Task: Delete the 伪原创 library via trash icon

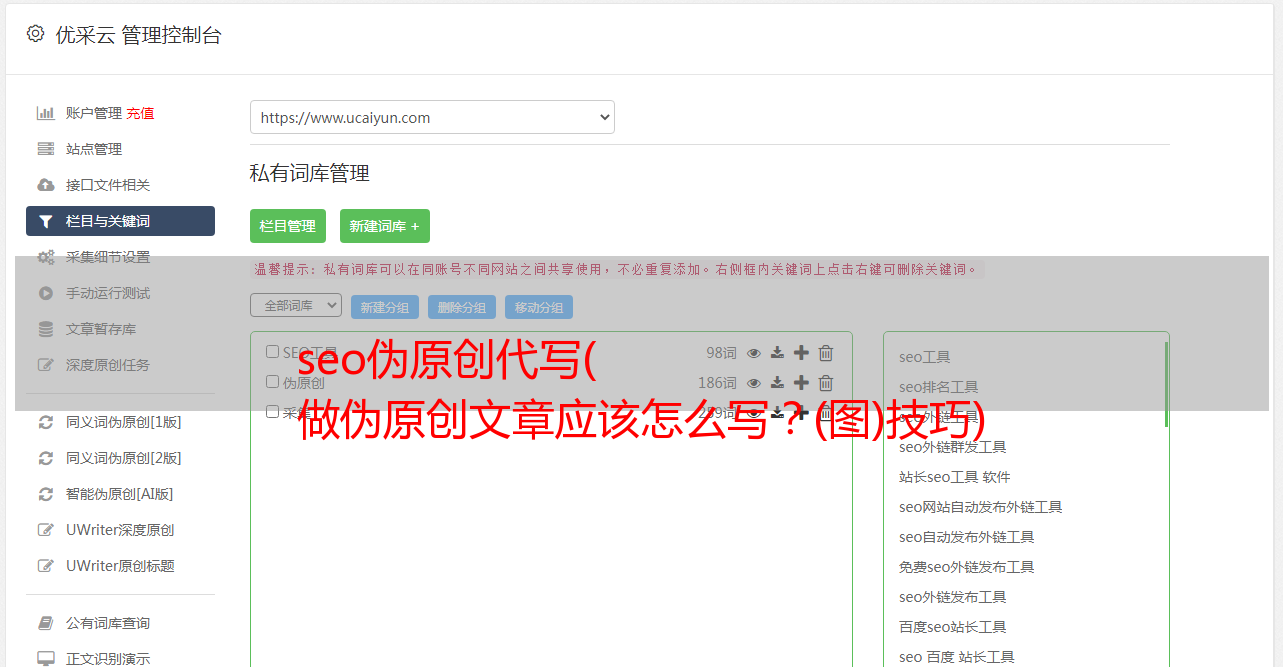Action: tap(826, 383)
